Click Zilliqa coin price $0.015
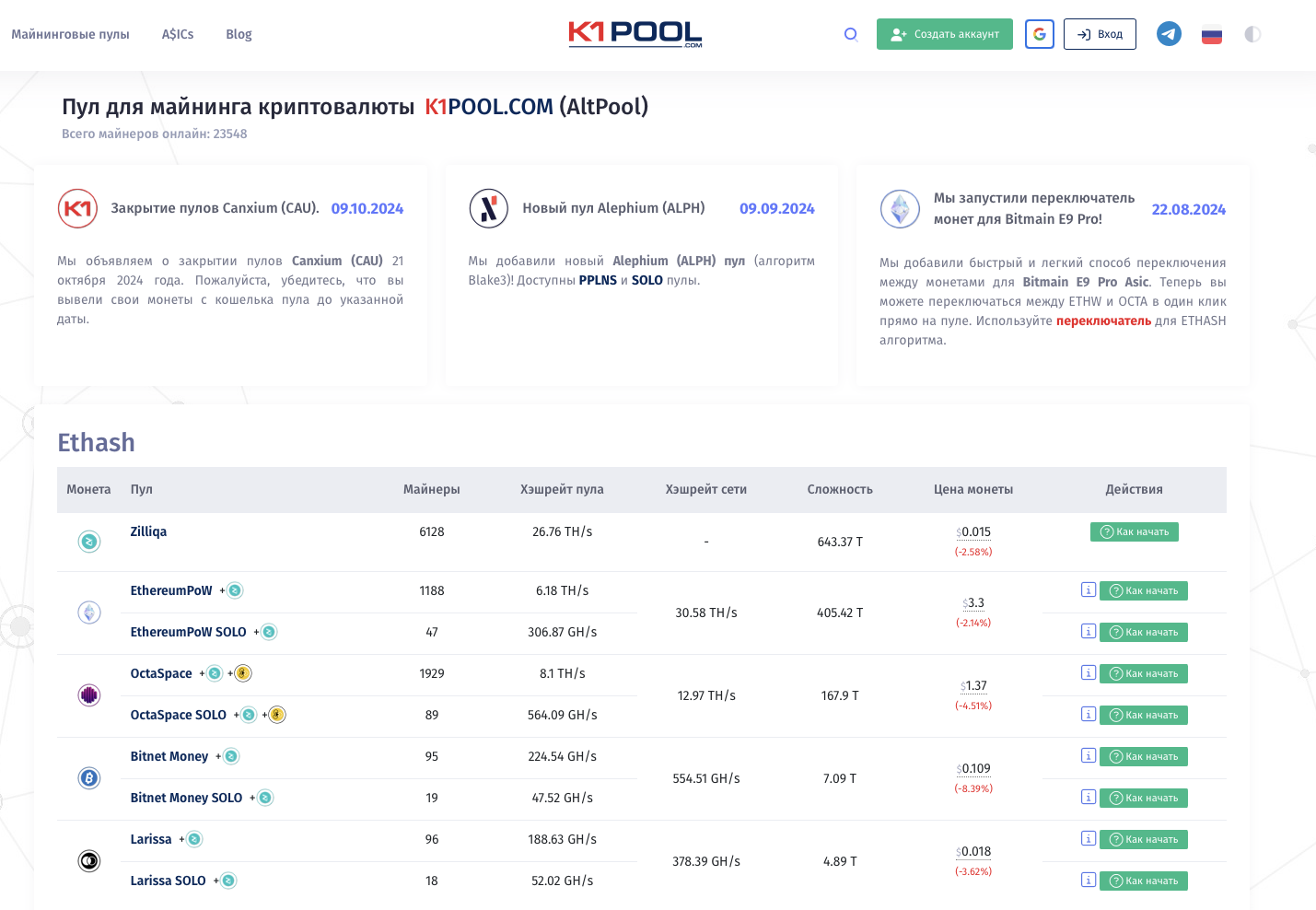This screenshot has width=1316, height=910. point(973,531)
